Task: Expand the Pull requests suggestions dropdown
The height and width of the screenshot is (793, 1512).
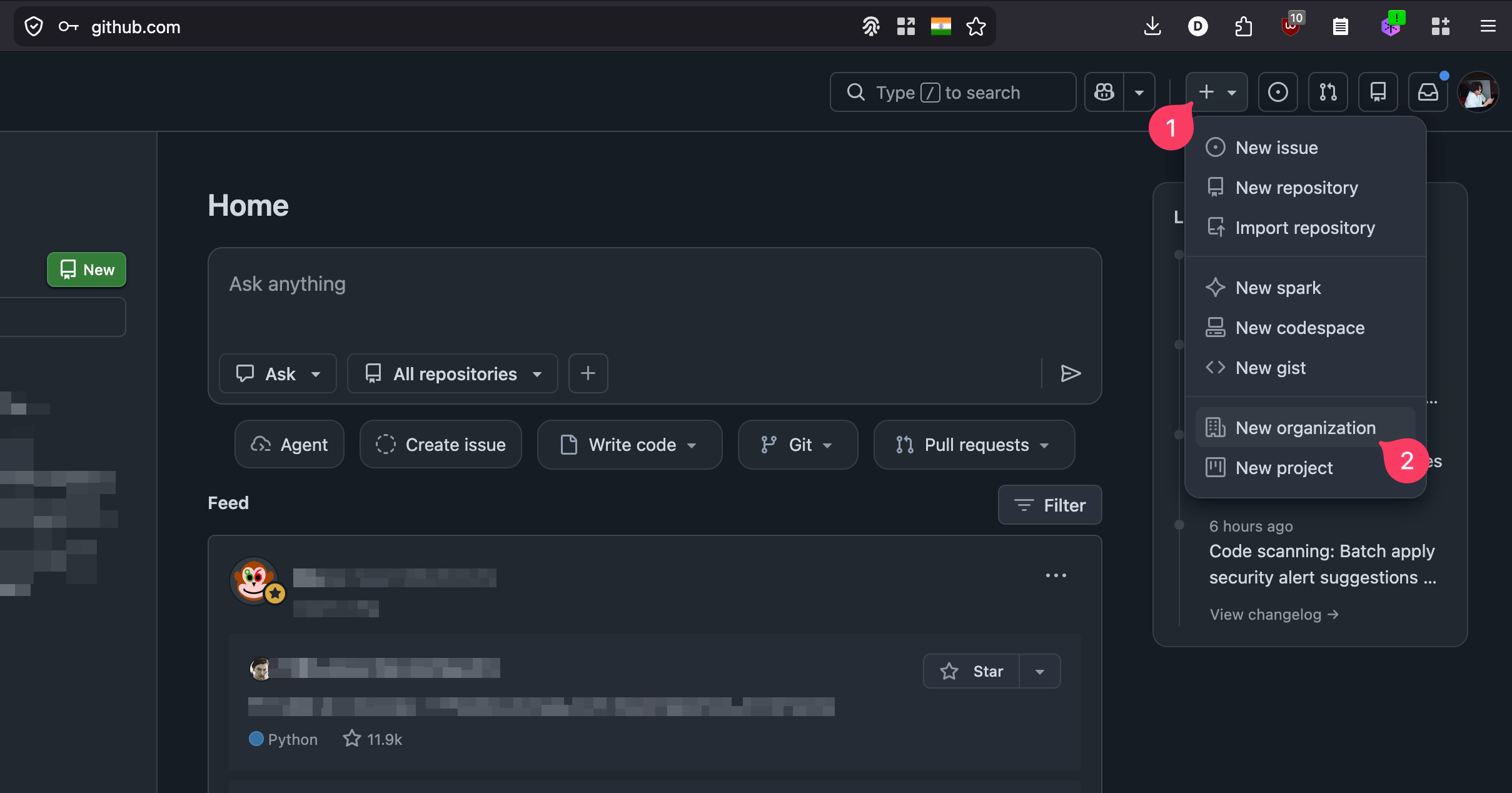Action: point(974,445)
